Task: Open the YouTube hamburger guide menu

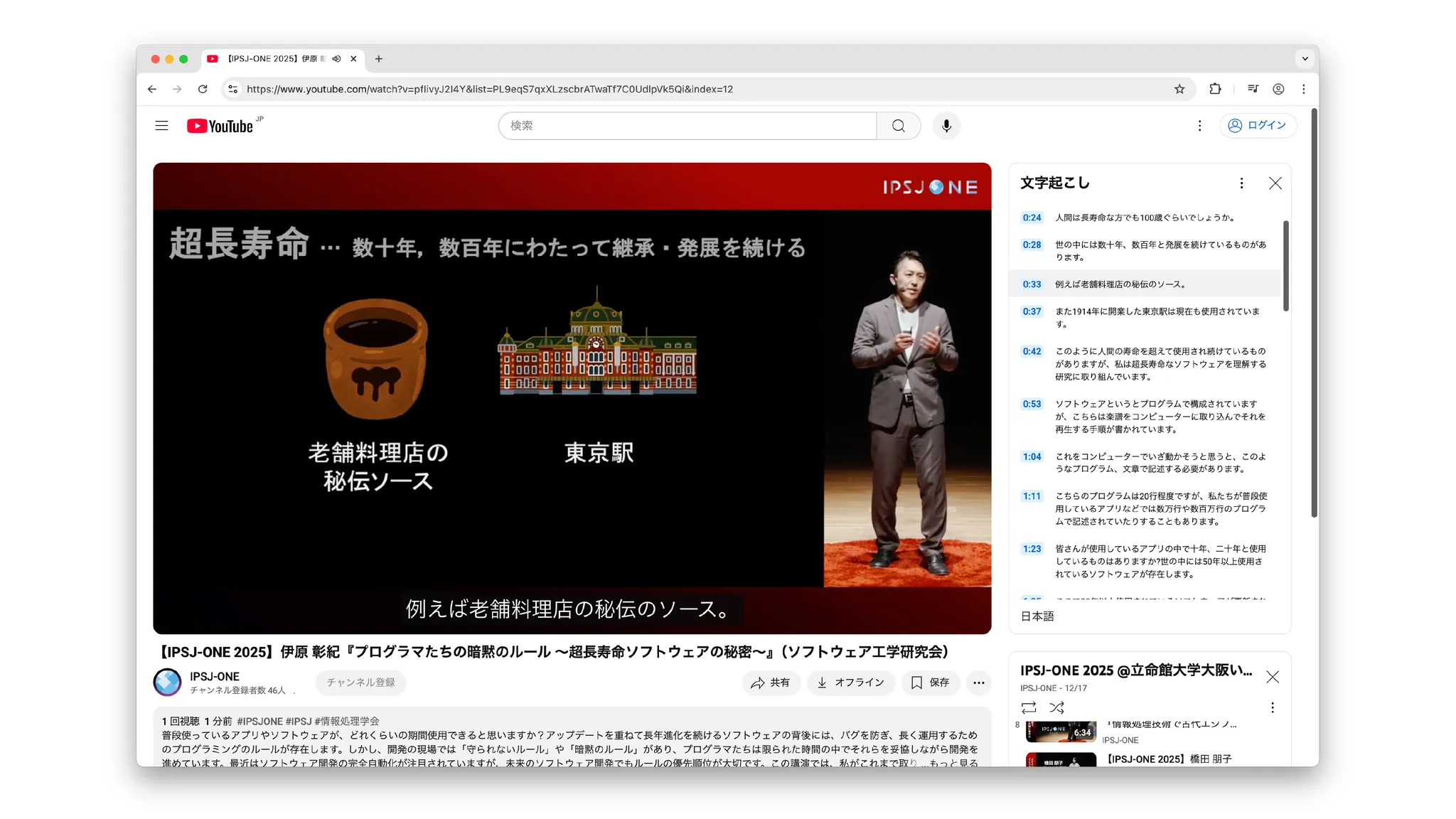Action: (x=161, y=126)
